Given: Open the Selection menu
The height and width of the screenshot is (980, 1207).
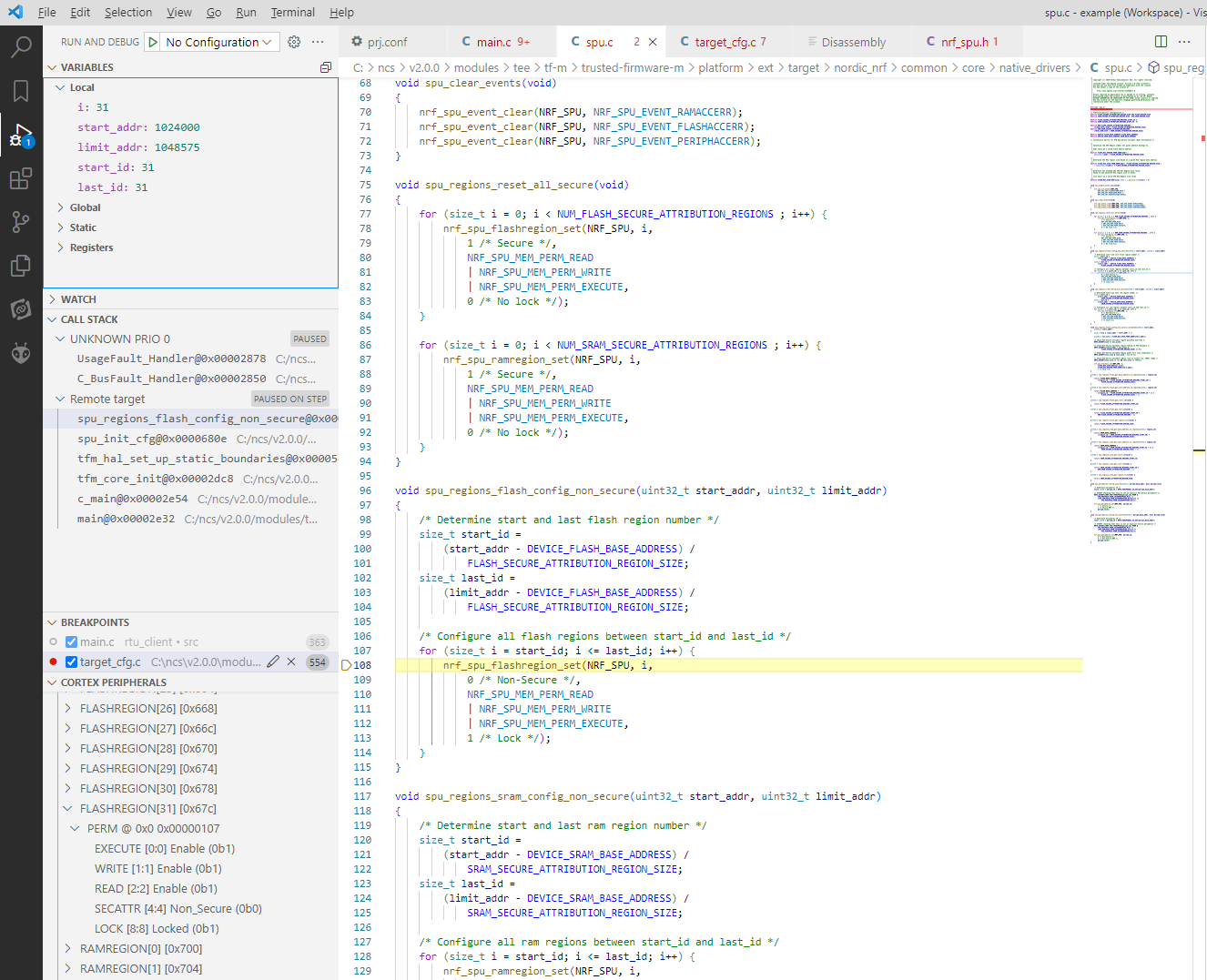Looking at the screenshot, I should [x=128, y=12].
